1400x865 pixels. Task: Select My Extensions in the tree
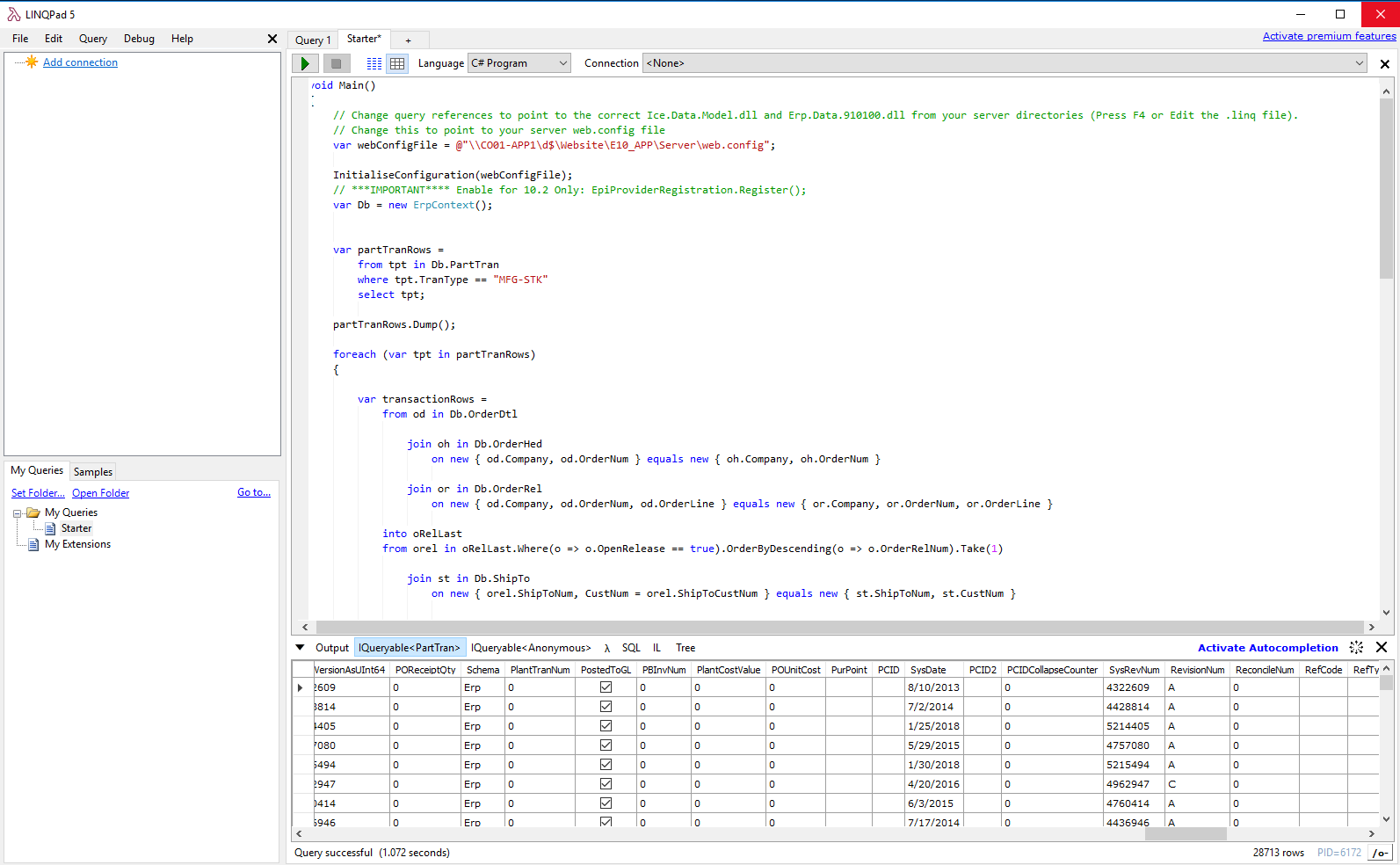[x=78, y=544]
